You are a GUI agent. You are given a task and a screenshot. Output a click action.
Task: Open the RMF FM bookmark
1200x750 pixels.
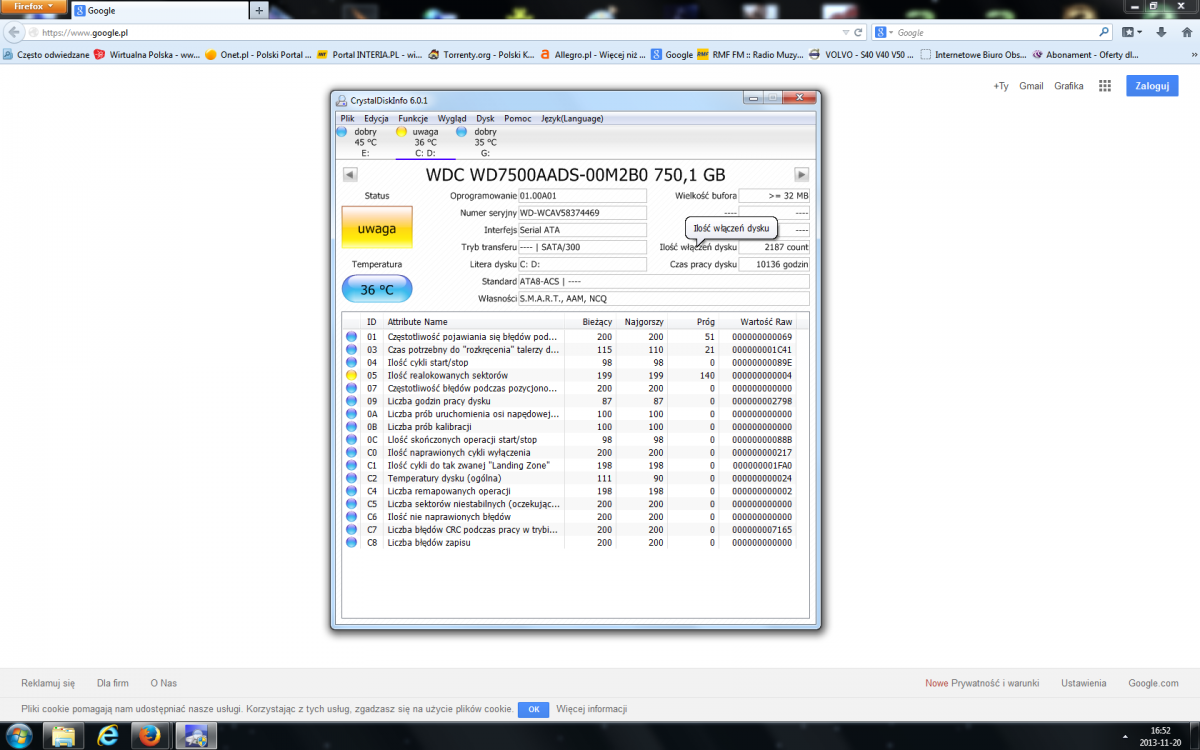pos(751,55)
